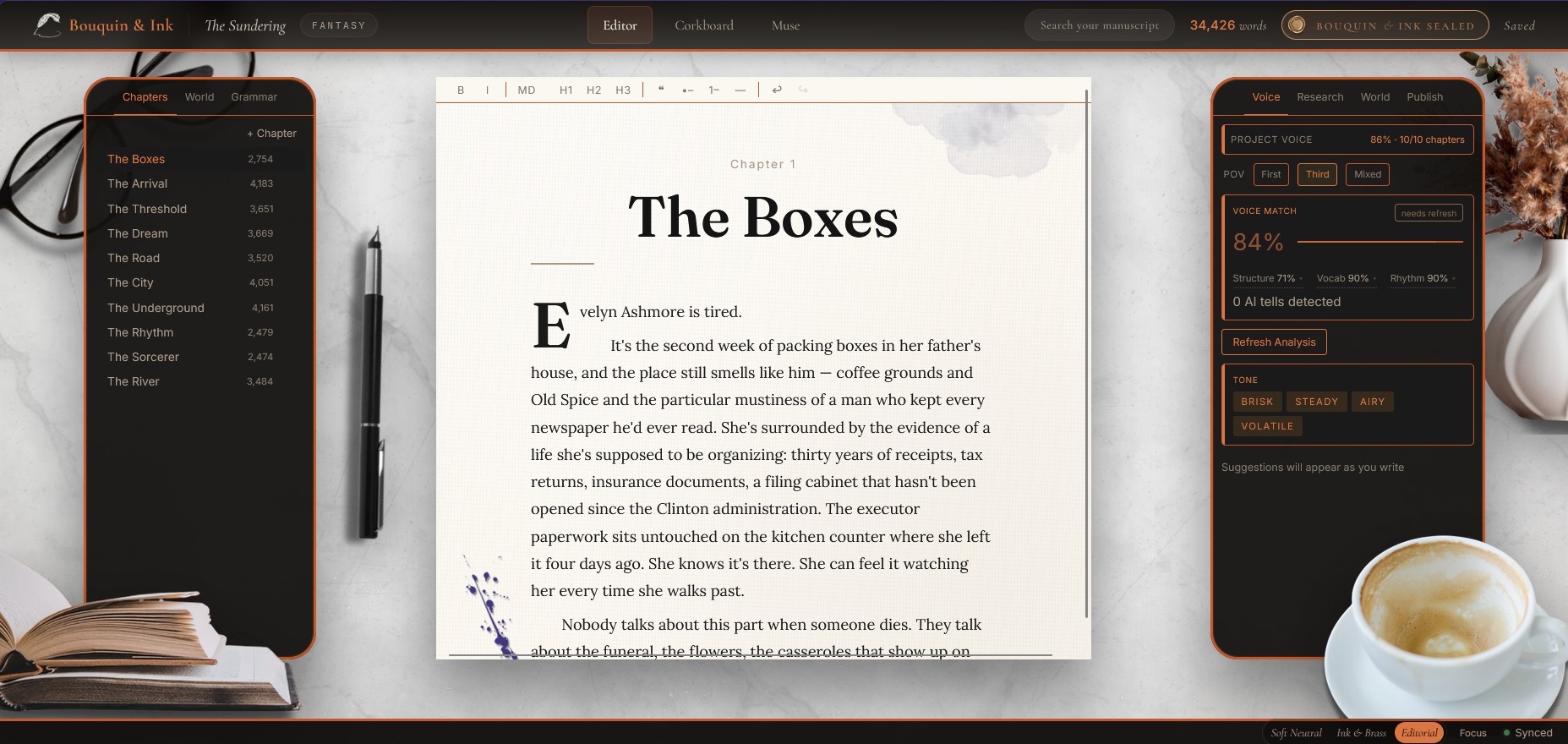Select the STEADY tone tag
The height and width of the screenshot is (744, 1568).
pyautogui.click(x=1316, y=402)
